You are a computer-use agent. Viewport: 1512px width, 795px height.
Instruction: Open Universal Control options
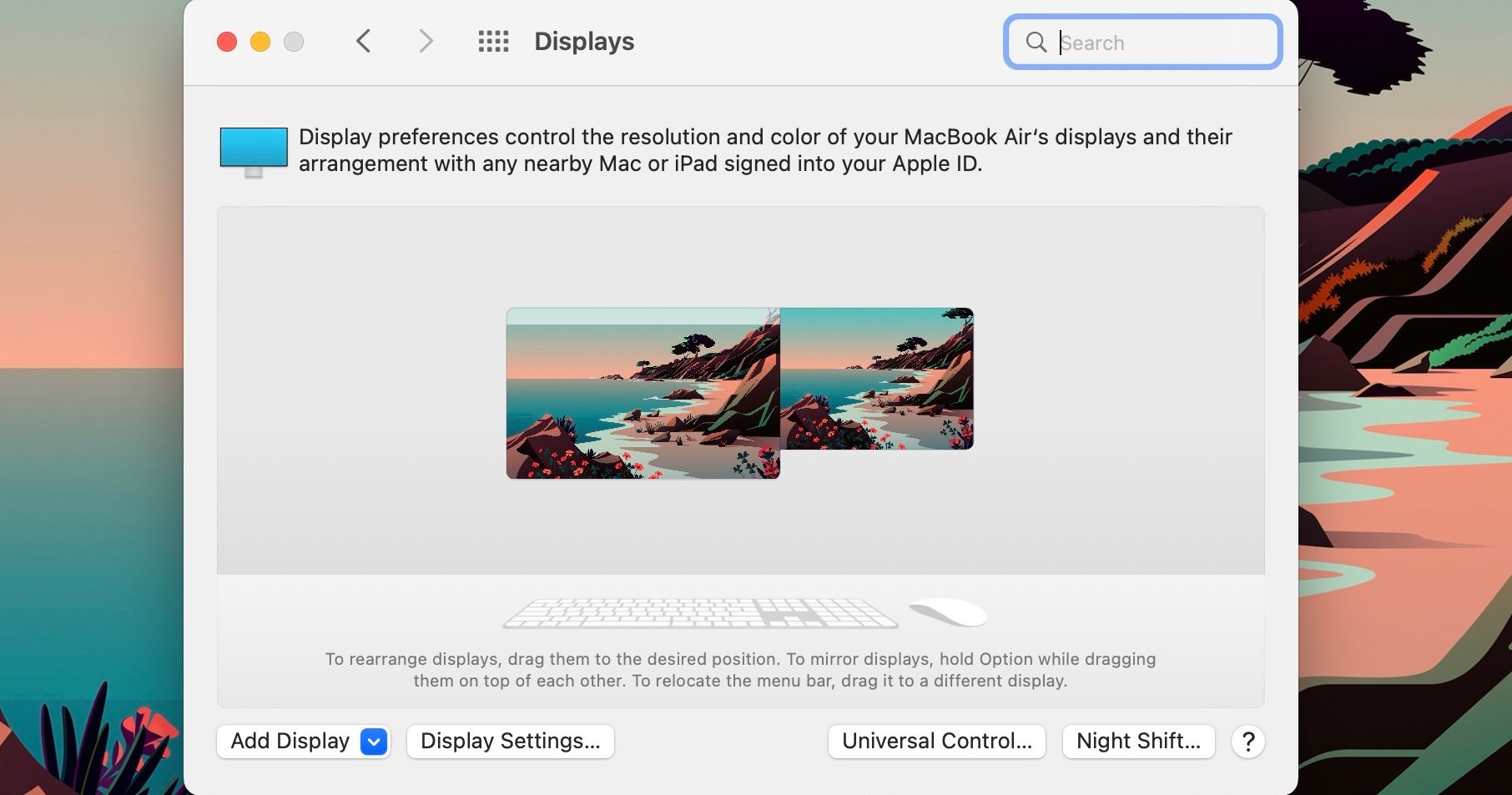tap(937, 742)
